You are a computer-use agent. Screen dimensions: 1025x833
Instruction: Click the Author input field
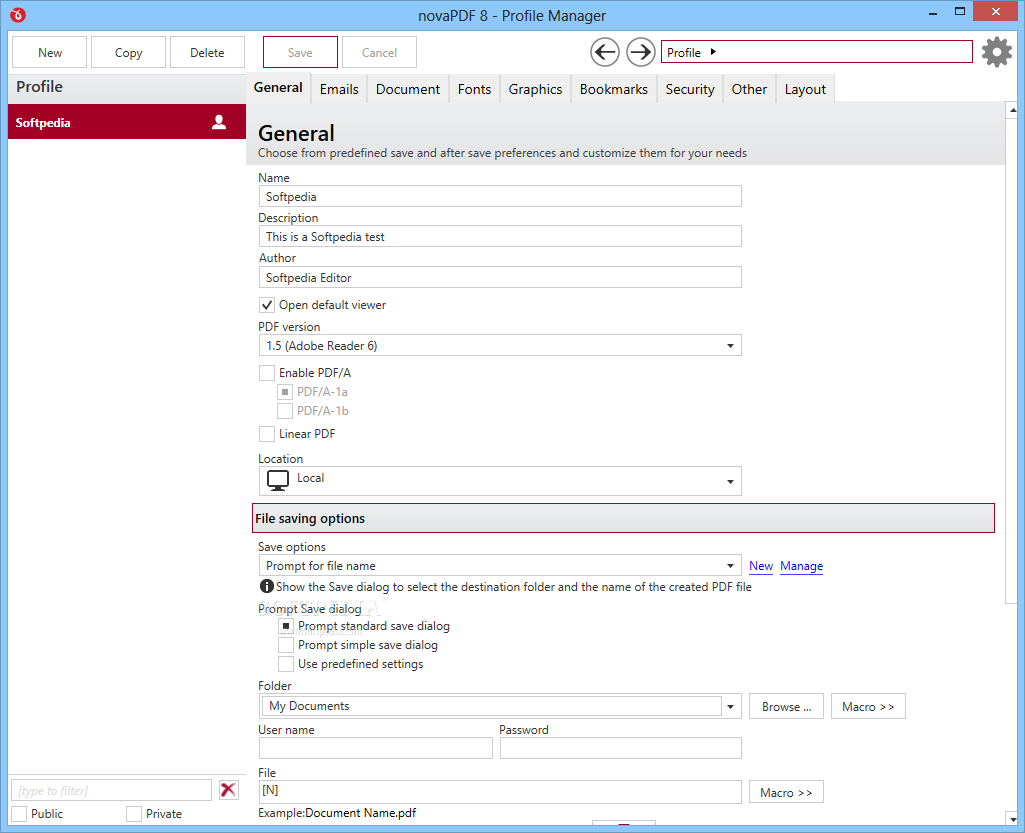click(x=500, y=277)
